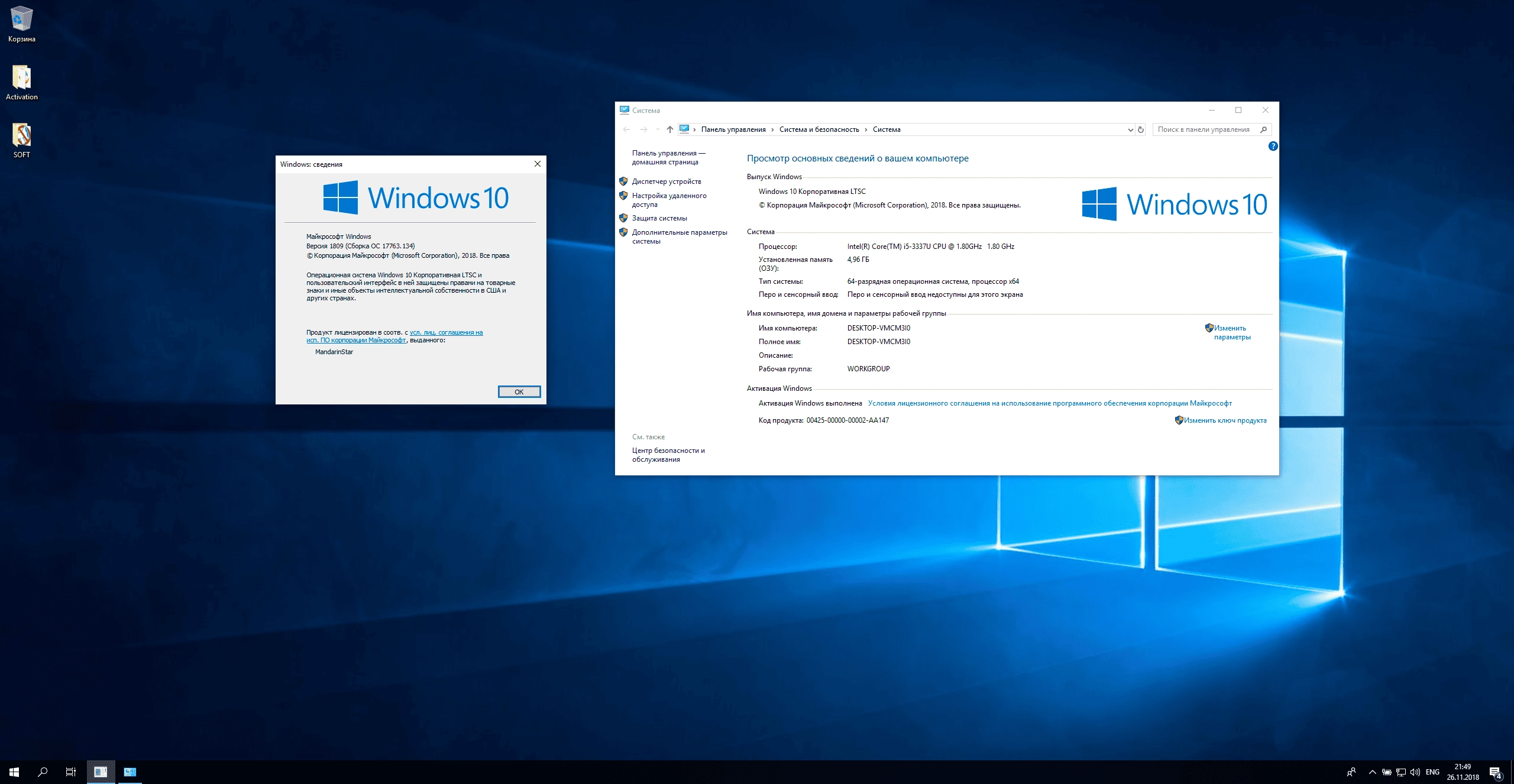1514x784 pixels.
Task: Expand the chevron after Система и безопасность
Action: click(x=866, y=129)
